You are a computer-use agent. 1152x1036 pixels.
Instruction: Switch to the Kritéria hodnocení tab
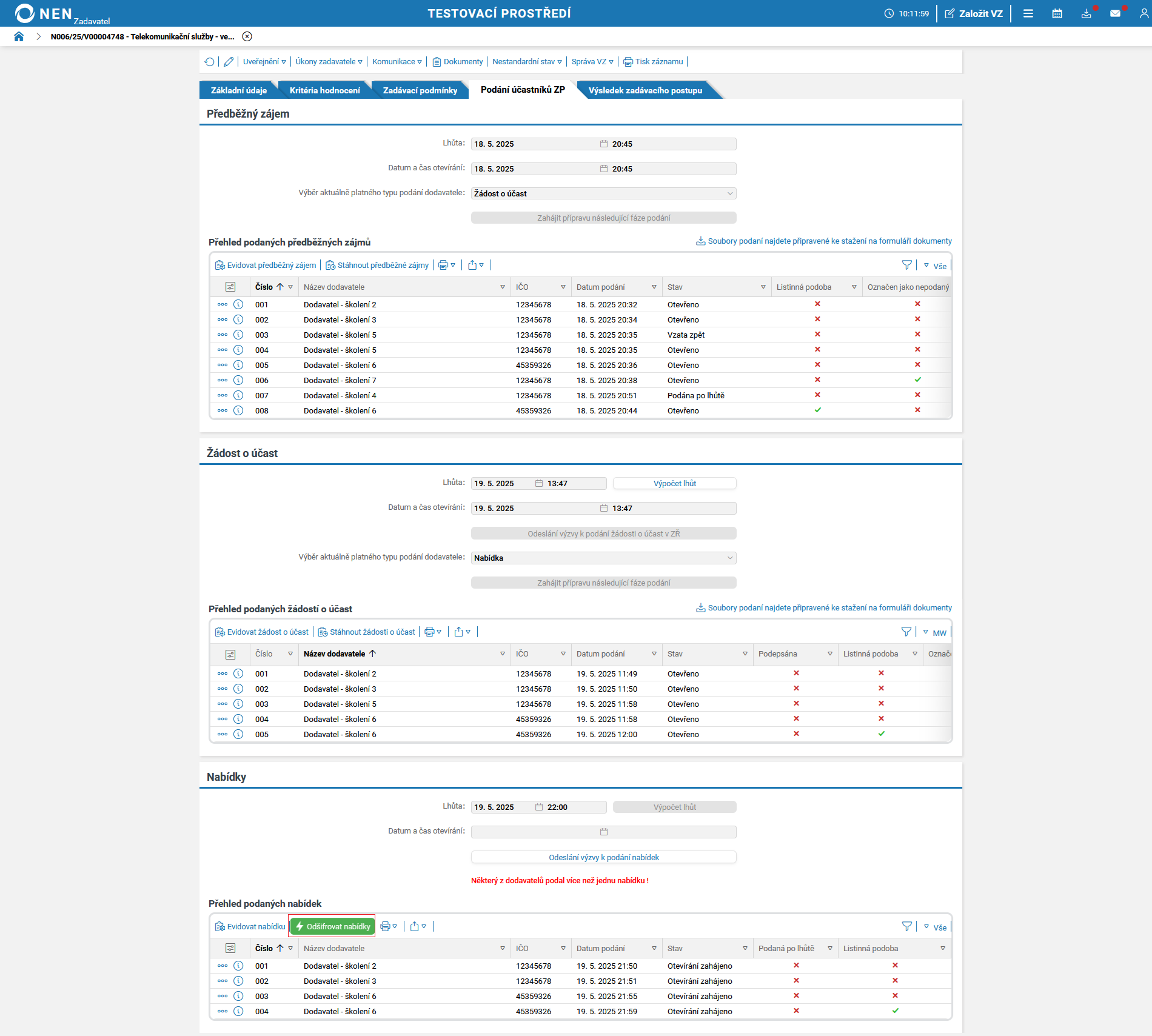click(324, 90)
